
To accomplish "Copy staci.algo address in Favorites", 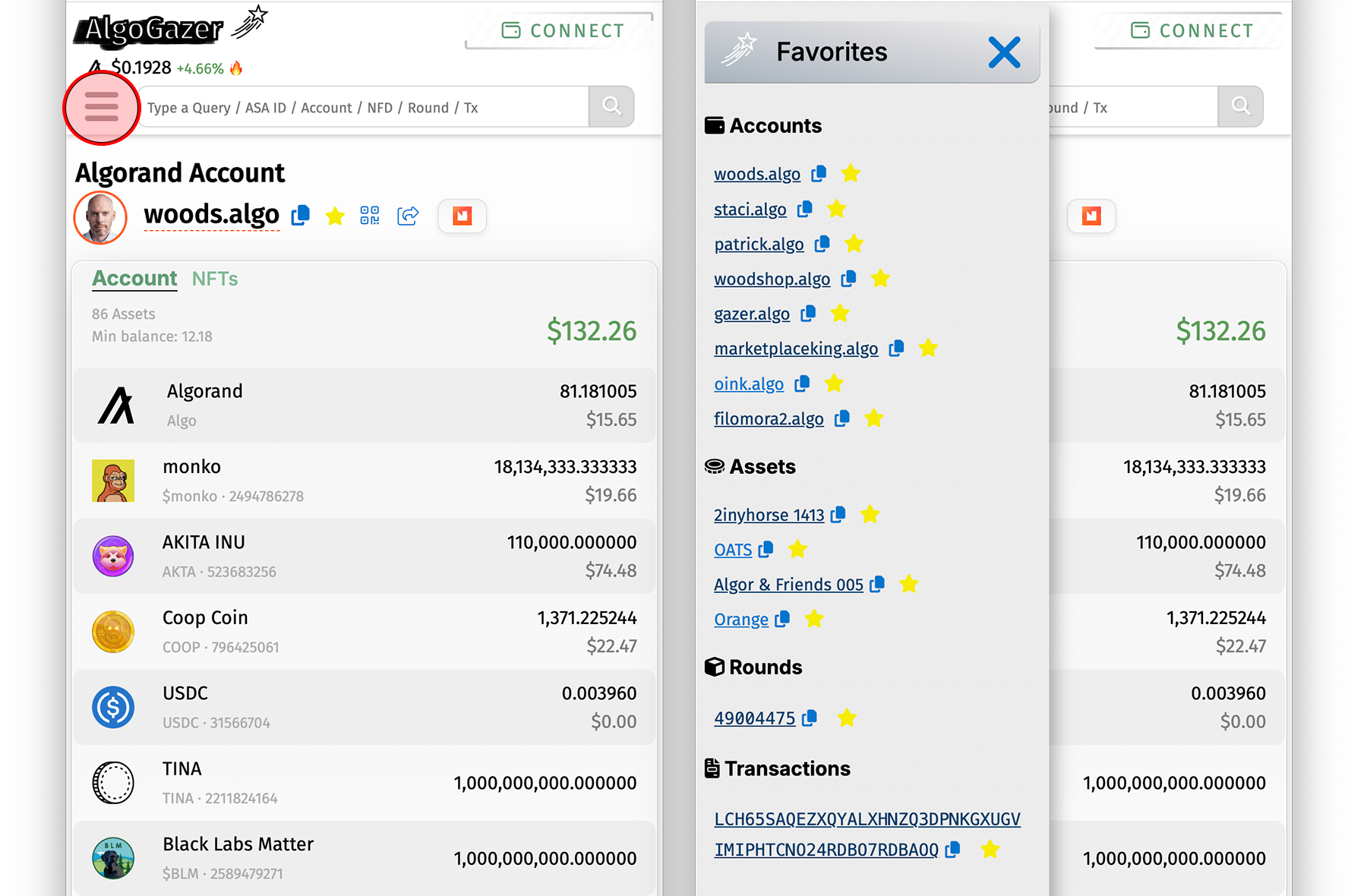I will click(805, 209).
